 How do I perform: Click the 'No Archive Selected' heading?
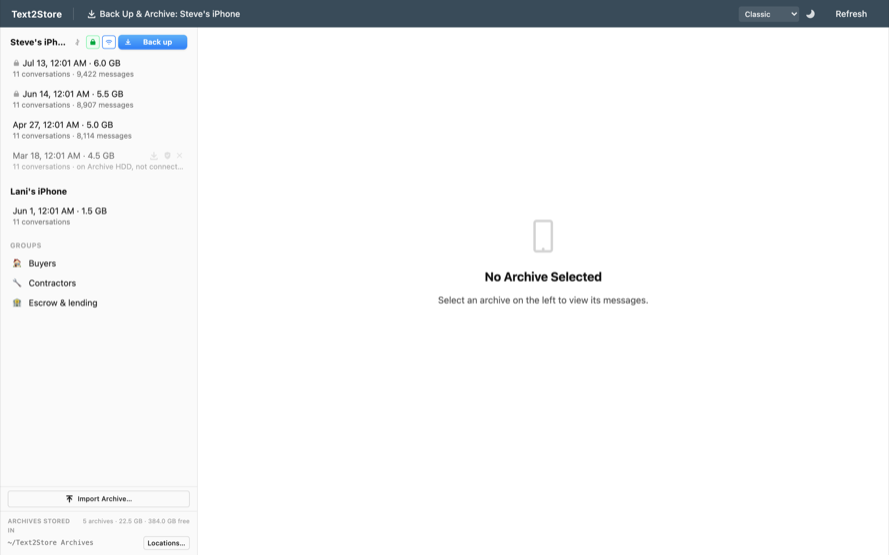tap(543, 277)
